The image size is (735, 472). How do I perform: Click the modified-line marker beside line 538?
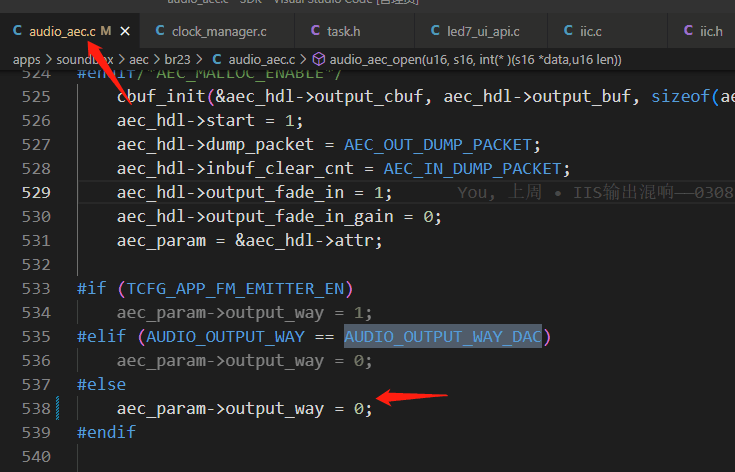point(58,408)
